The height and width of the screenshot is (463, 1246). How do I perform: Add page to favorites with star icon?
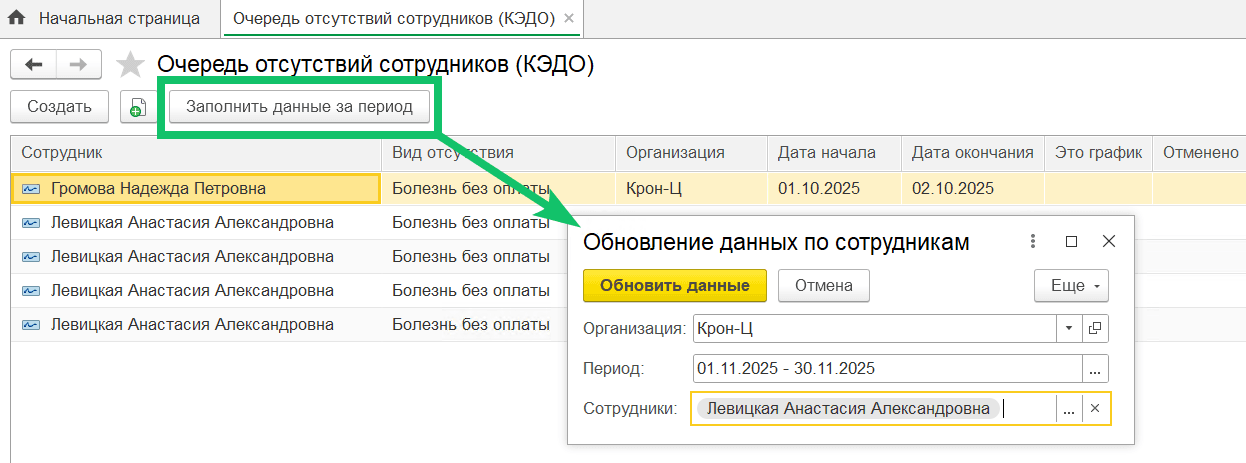(130, 66)
